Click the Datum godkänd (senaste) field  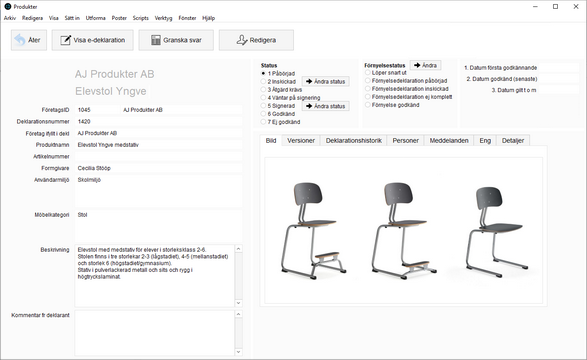pyautogui.click(x=558, y=79)
